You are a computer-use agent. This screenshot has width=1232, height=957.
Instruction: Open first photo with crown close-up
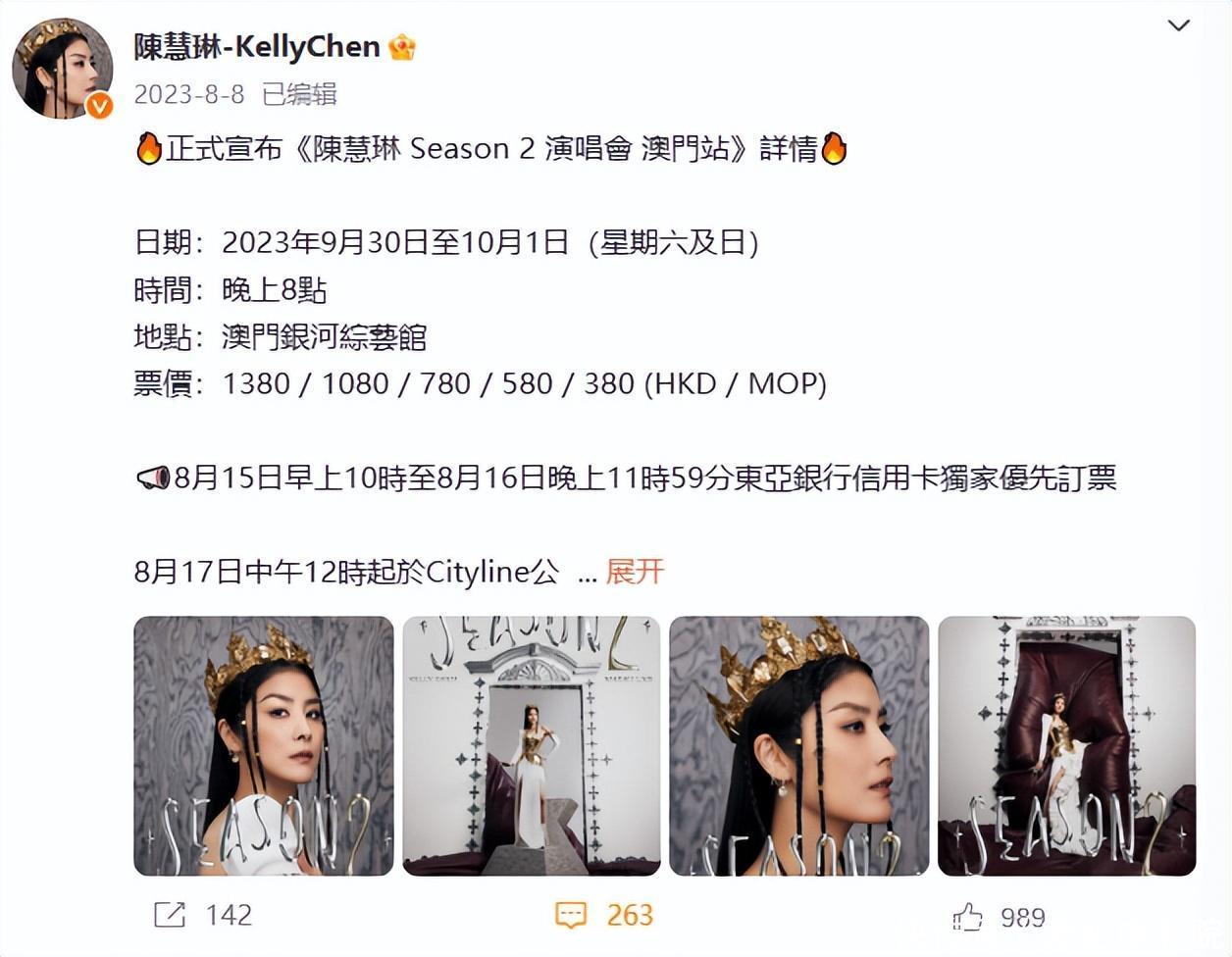[x=264, y=745]
